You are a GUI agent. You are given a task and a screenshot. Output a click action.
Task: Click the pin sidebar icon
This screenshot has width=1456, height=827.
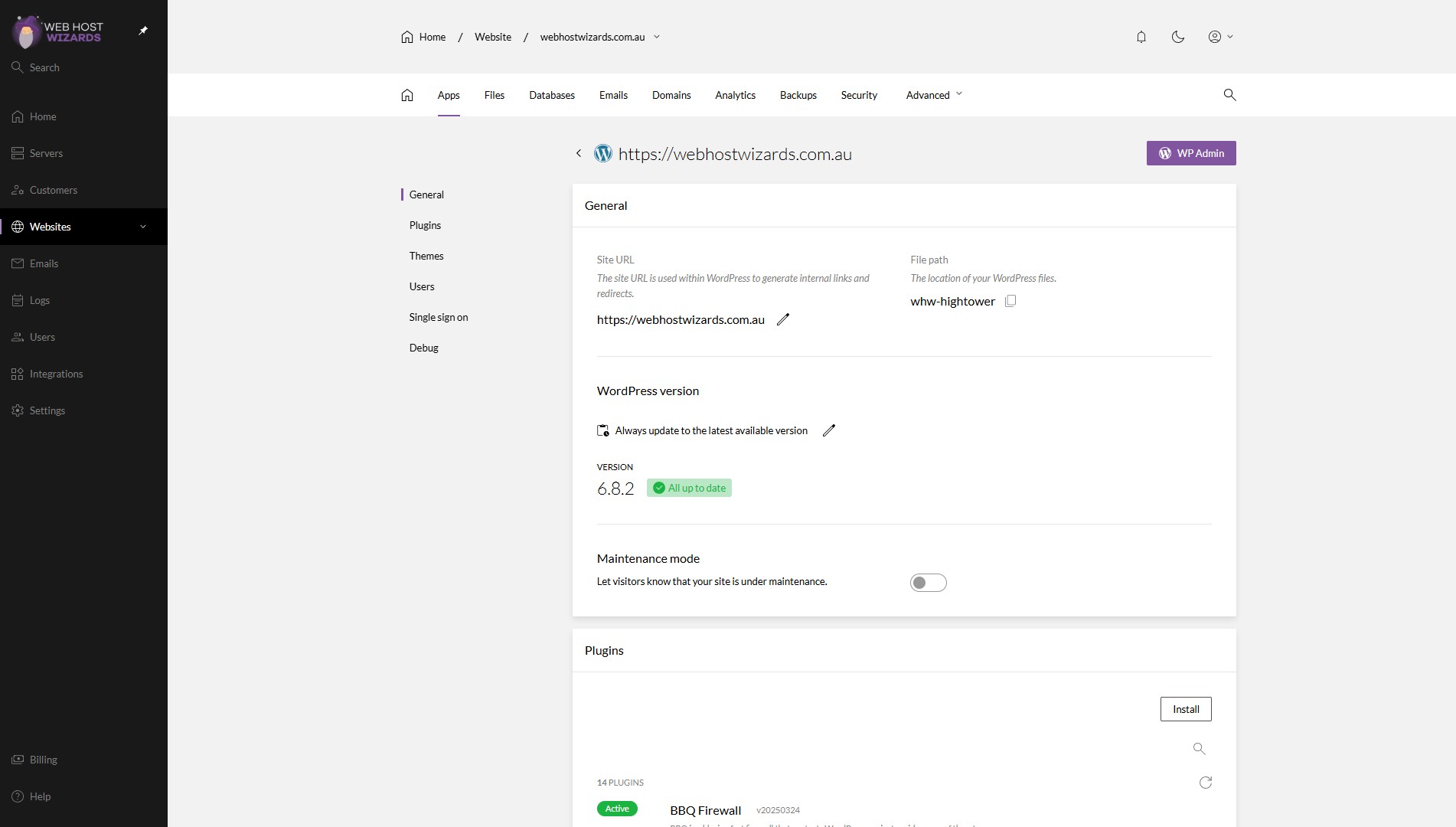click(143, 31)
